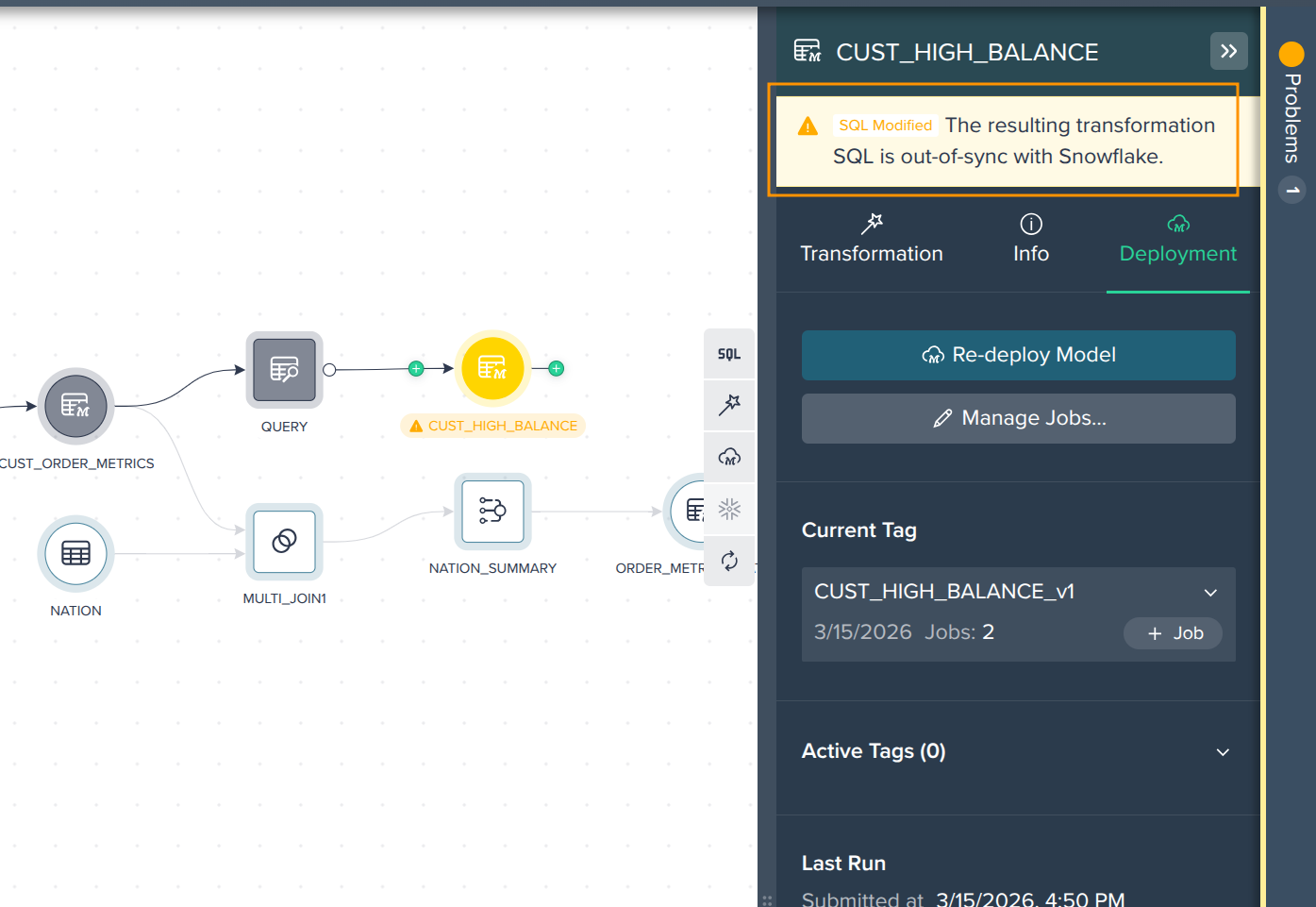Collapse side panel with double chevron
Viewport: 1316px width, 907px height.
[1228, 51]
